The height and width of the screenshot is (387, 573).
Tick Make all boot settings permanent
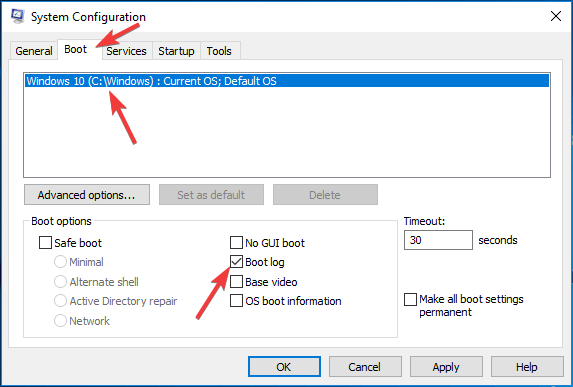[410, 299]
